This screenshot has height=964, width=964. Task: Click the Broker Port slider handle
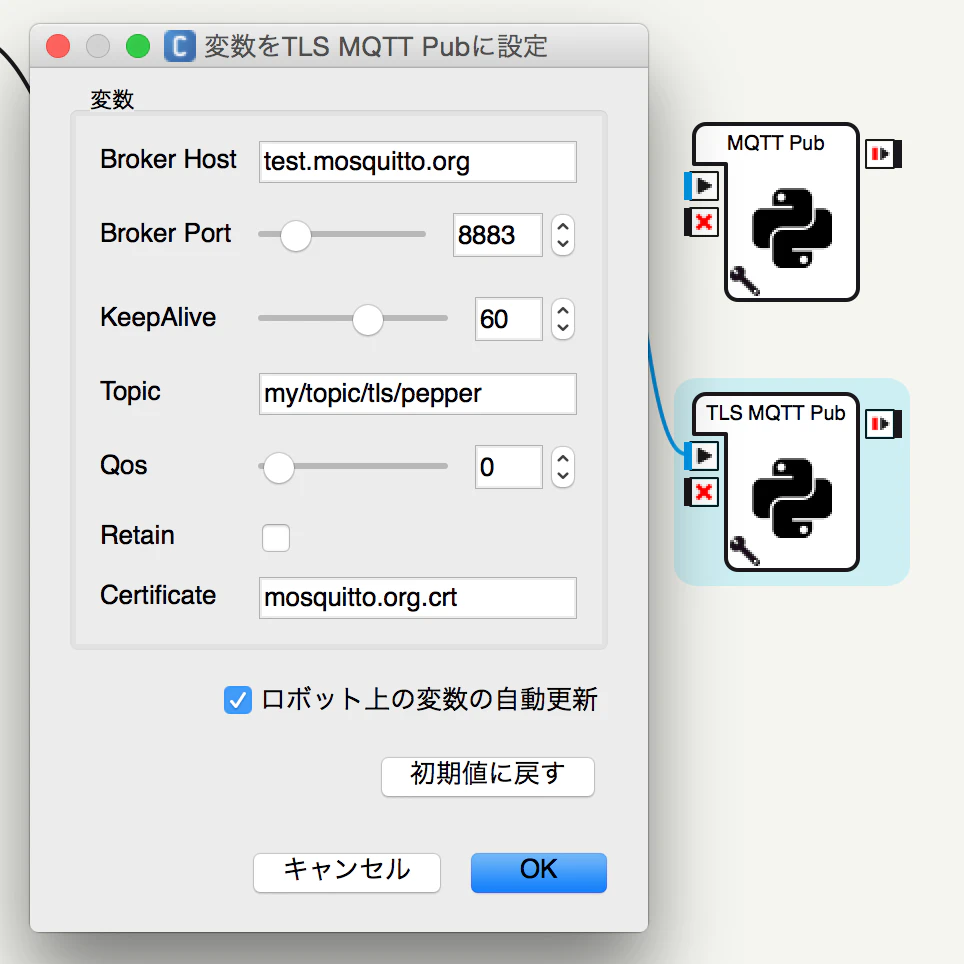pos(296,235)
